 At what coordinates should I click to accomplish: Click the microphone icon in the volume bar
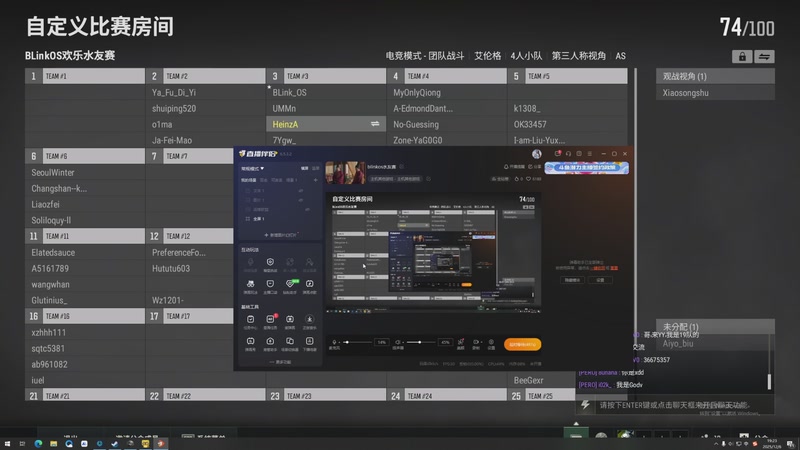[334, 342]
